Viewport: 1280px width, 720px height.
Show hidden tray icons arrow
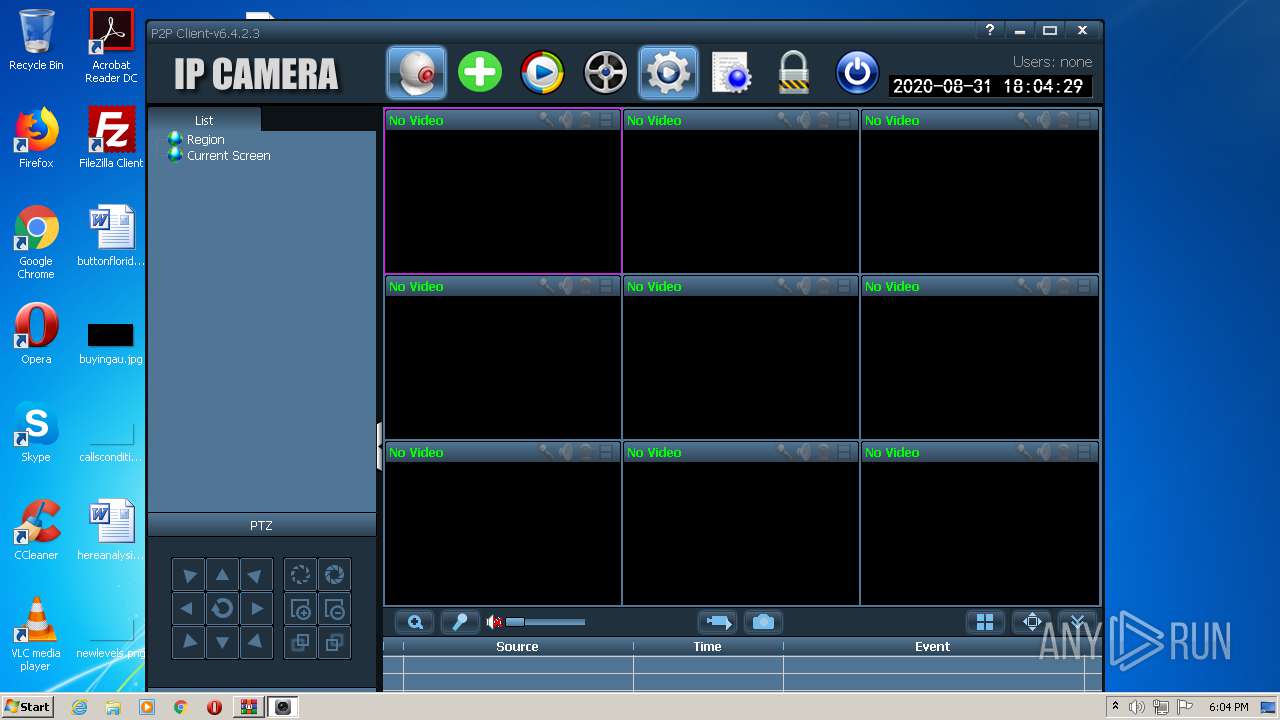1115,707
